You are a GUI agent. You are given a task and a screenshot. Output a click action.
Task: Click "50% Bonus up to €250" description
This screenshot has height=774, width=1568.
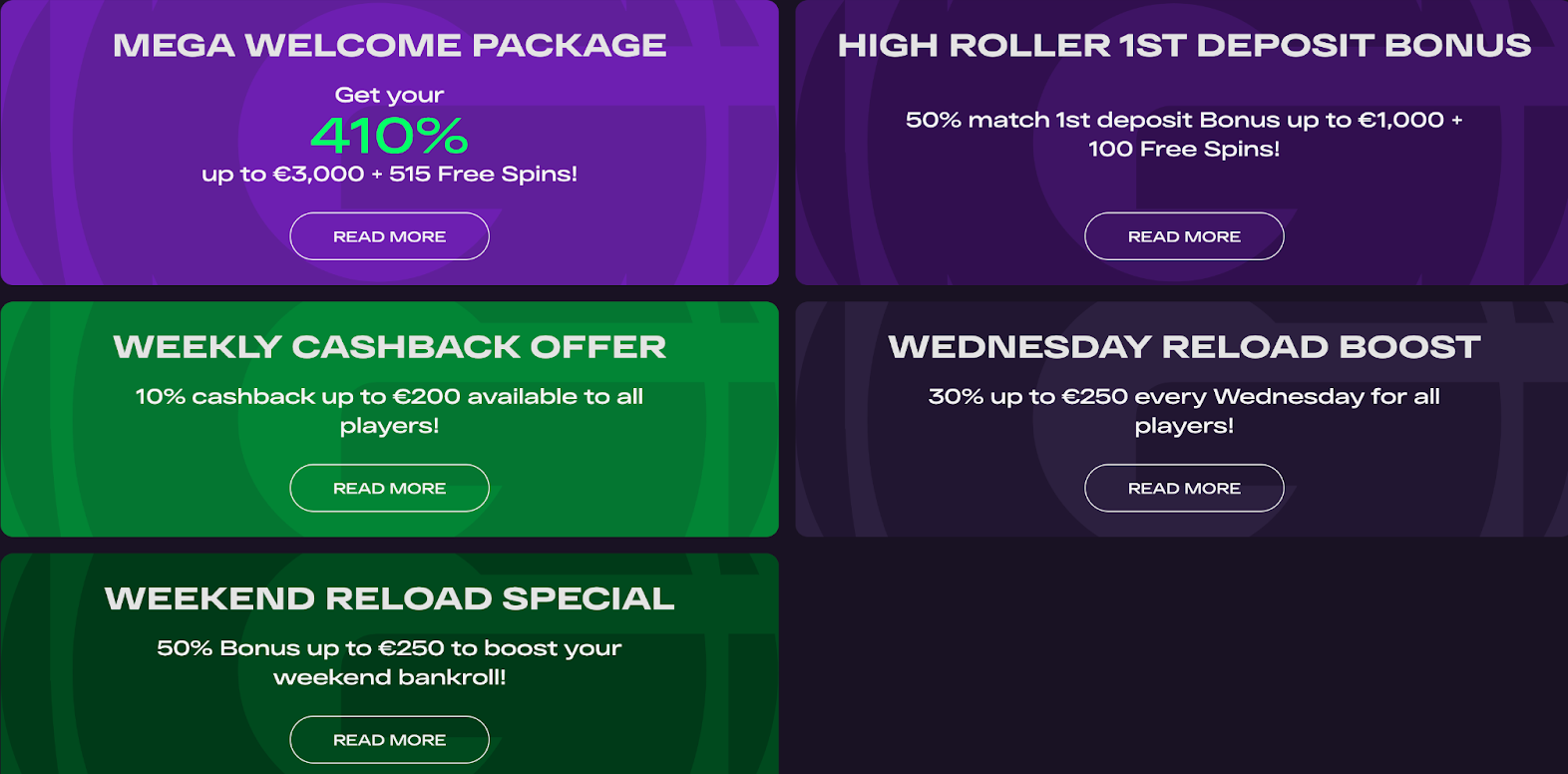point(389,648)
